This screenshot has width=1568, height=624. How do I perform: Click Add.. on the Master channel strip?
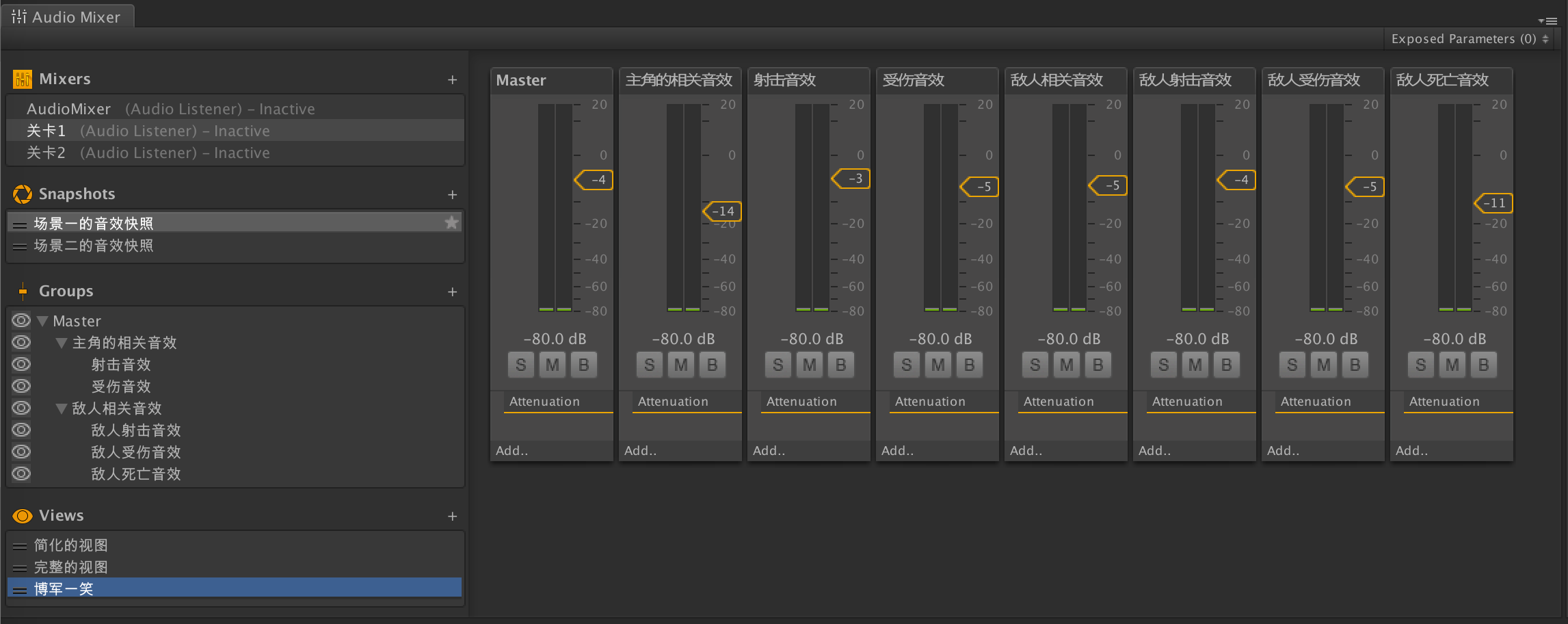click(512, 451)
